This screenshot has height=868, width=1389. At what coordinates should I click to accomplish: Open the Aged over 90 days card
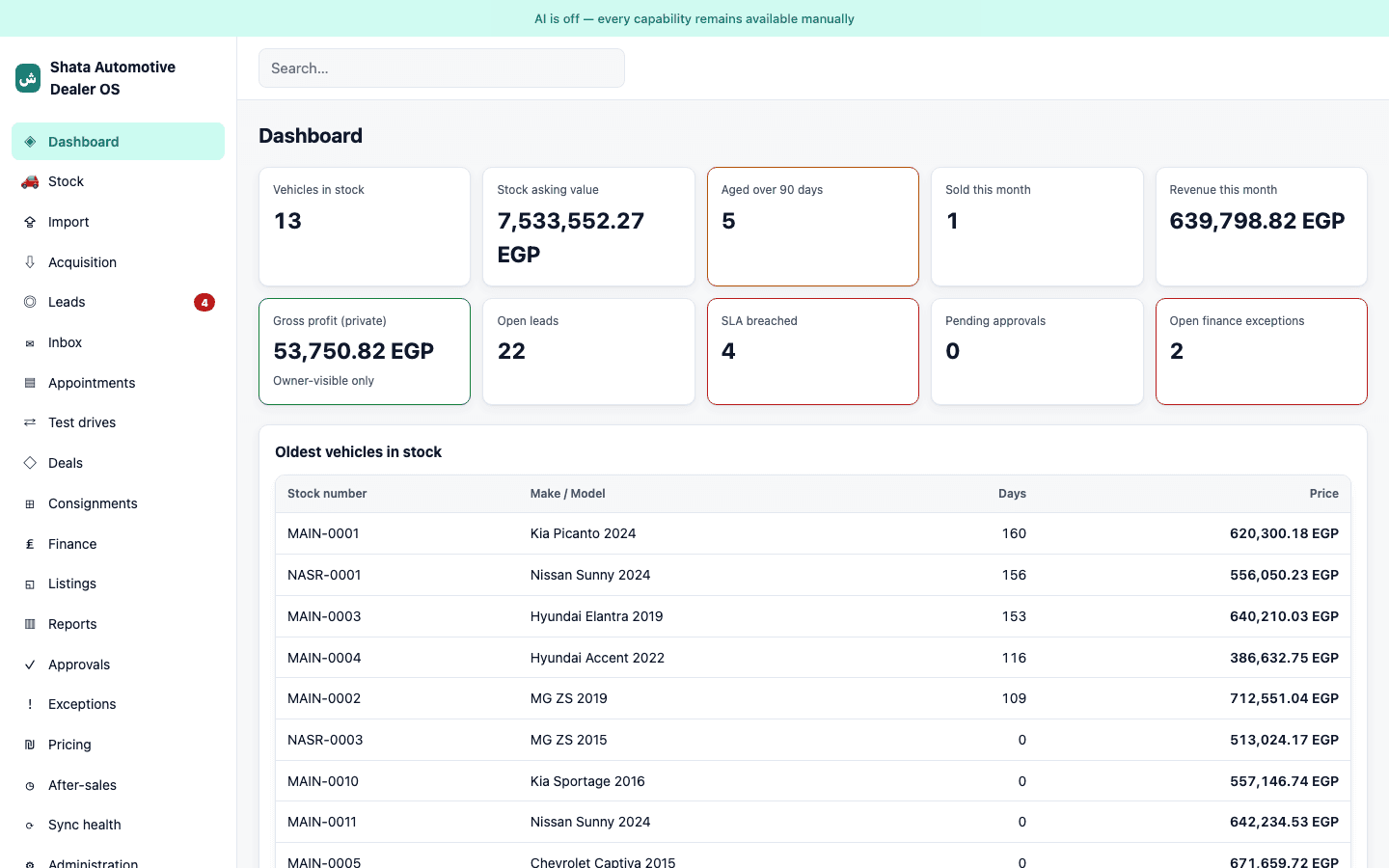(813, 227)
